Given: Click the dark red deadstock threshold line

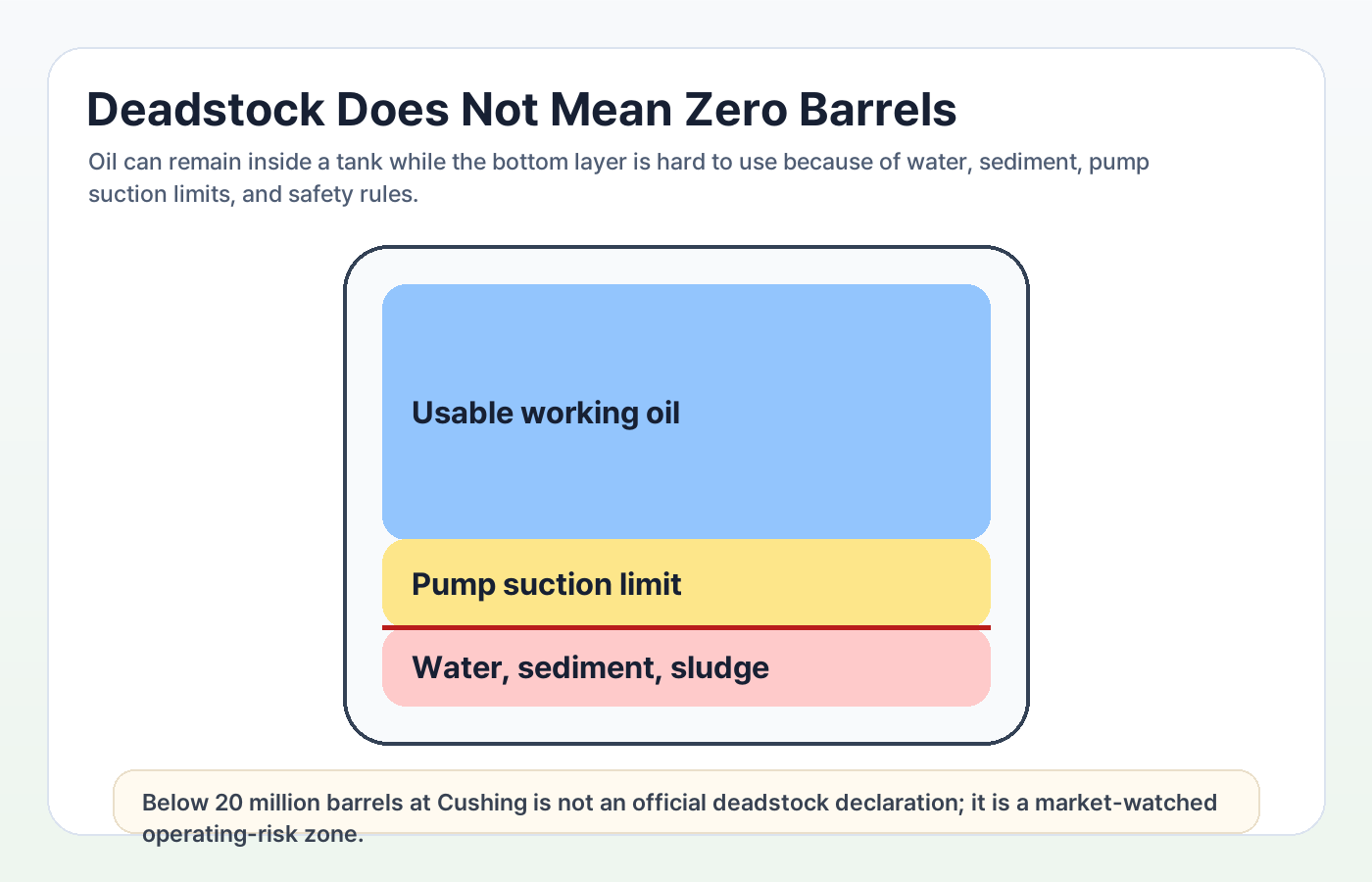Looking at the screenshot, I should 686,627.
